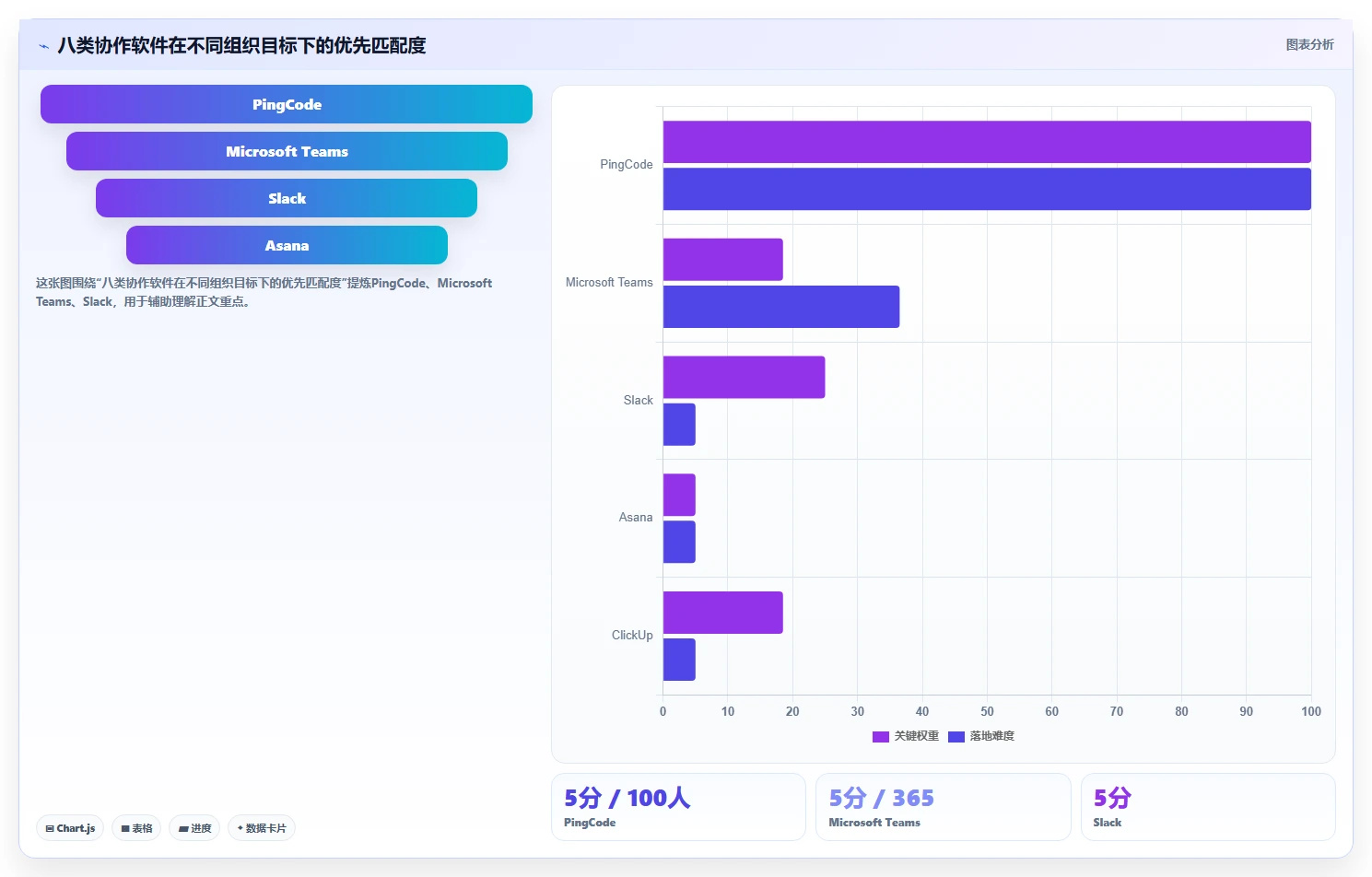
Task: Click PingCode's blue 落地难度 chart bar
Action: click(x=987, y=189)
